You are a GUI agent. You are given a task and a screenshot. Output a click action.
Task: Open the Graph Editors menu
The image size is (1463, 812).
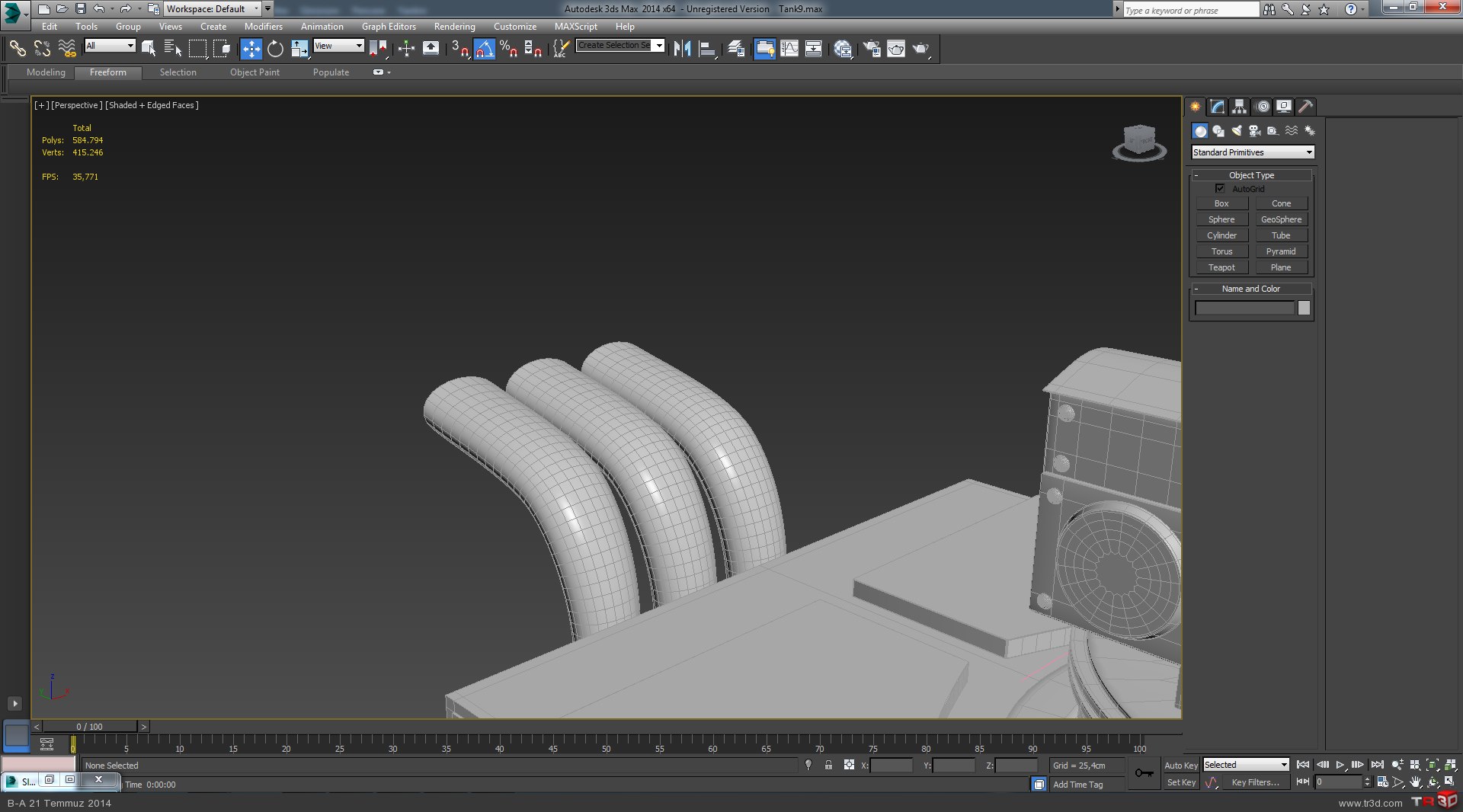pyautogui.click(x=389, y=27)
